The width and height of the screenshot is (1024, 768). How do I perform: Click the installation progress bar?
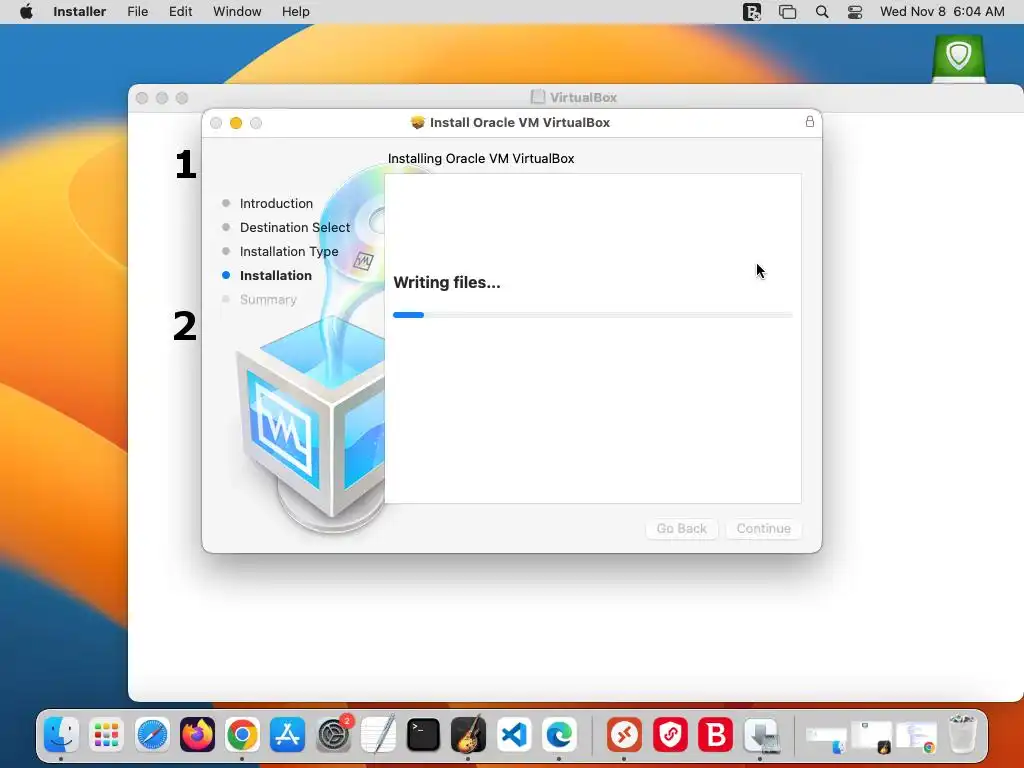point(593,315)
